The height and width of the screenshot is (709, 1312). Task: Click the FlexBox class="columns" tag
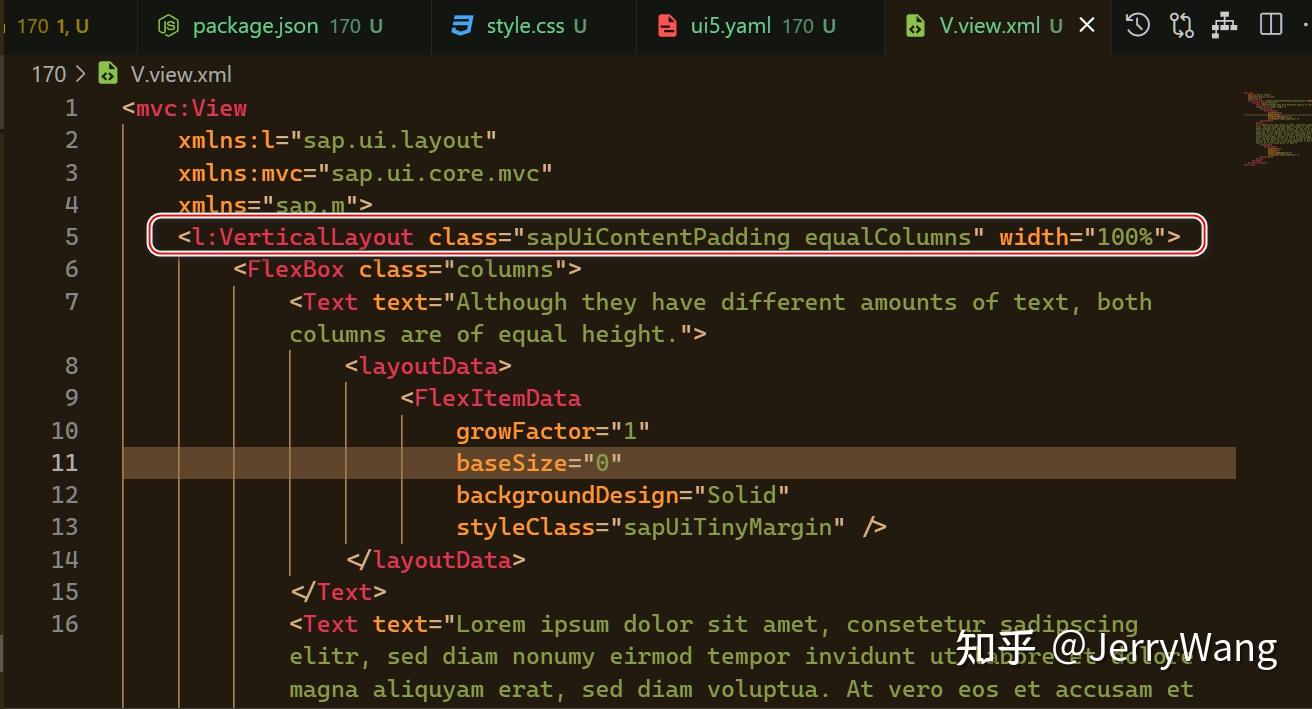(x=407, y=269)
